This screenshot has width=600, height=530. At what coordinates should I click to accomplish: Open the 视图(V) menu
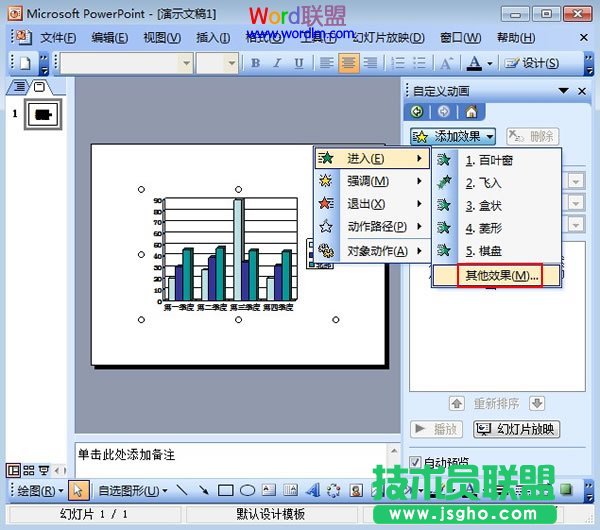pos(162,38)
